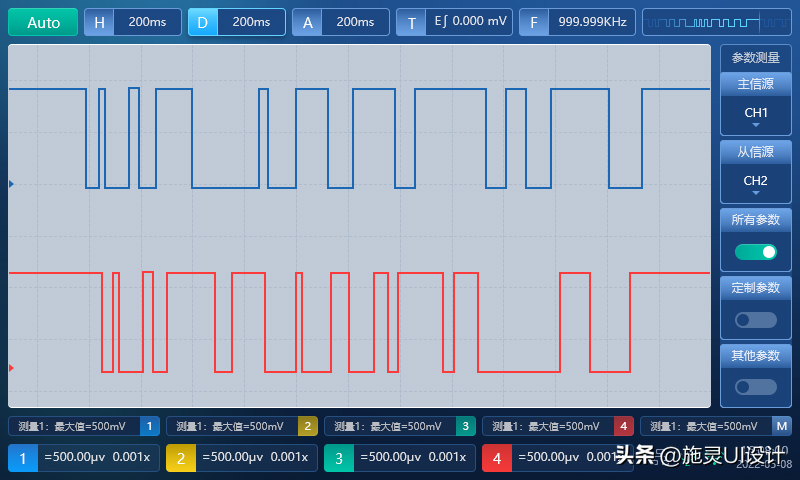Select the A label icon
The width and height of the screenshot is (800, 480).
307,22
